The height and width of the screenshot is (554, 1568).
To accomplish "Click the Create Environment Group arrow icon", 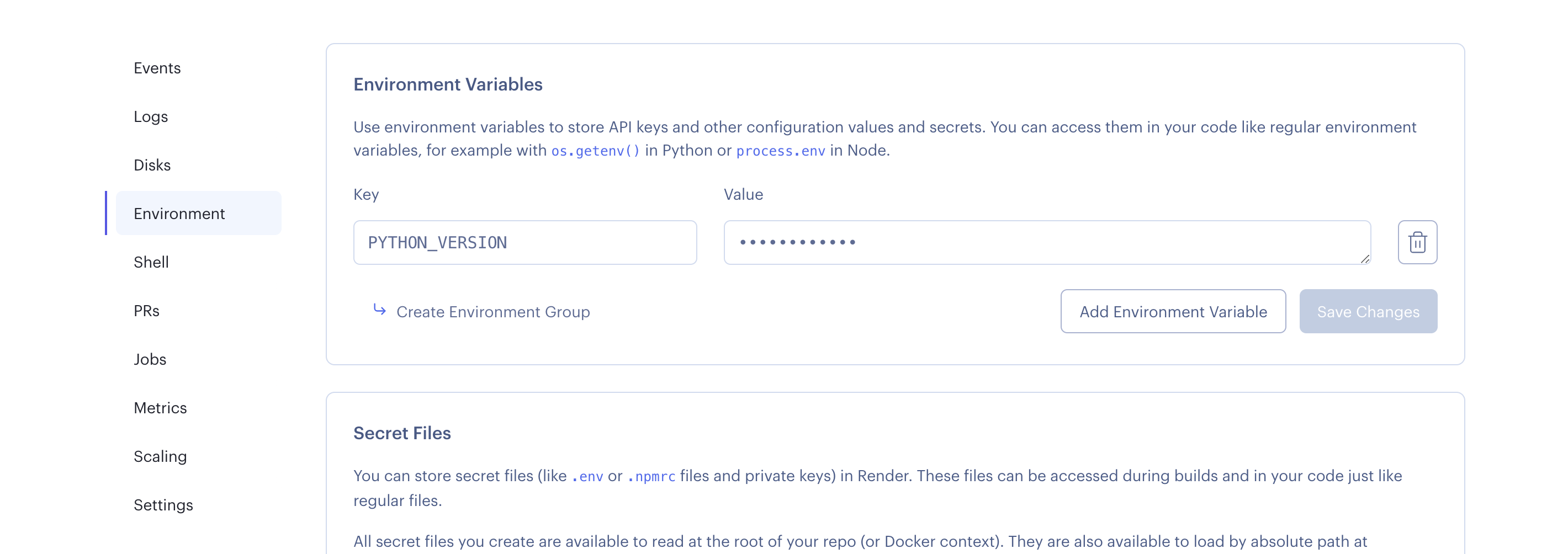I will (x=379, y=310).
